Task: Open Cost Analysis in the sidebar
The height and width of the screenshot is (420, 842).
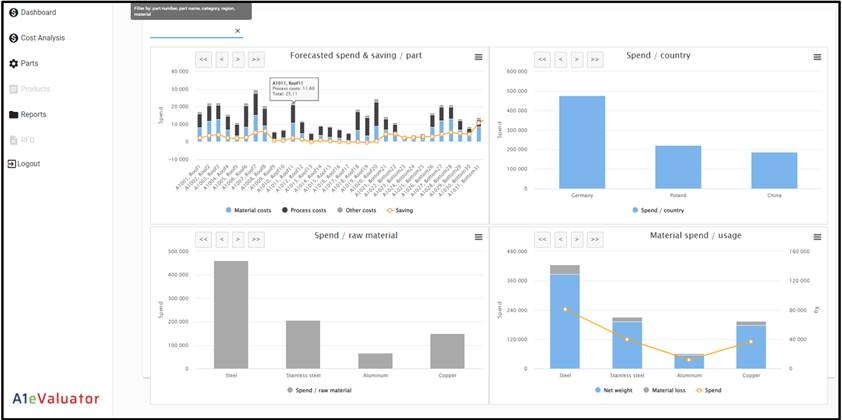Action: pos(37,38)
